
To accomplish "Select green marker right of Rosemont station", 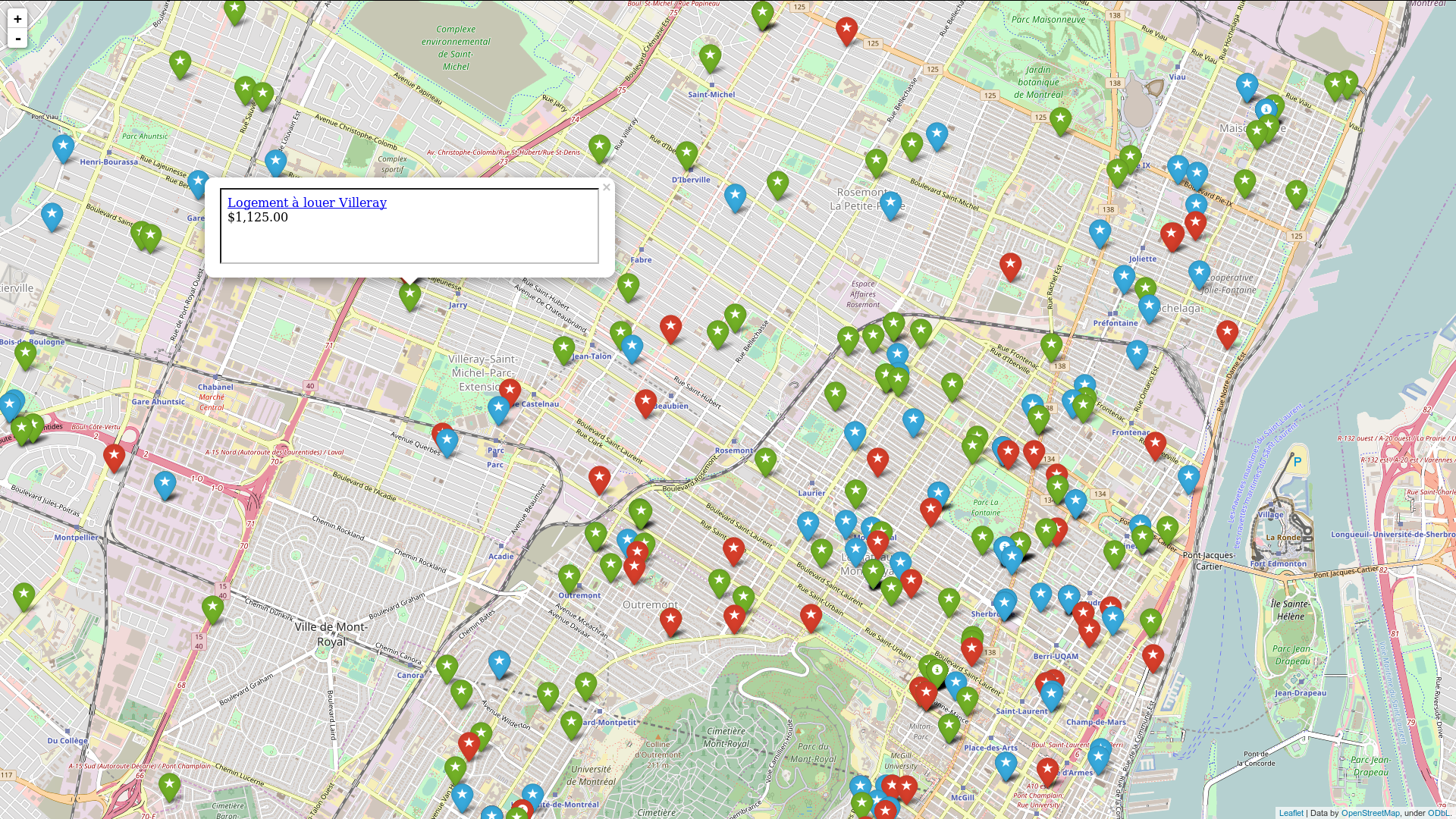I will point(765,460).
